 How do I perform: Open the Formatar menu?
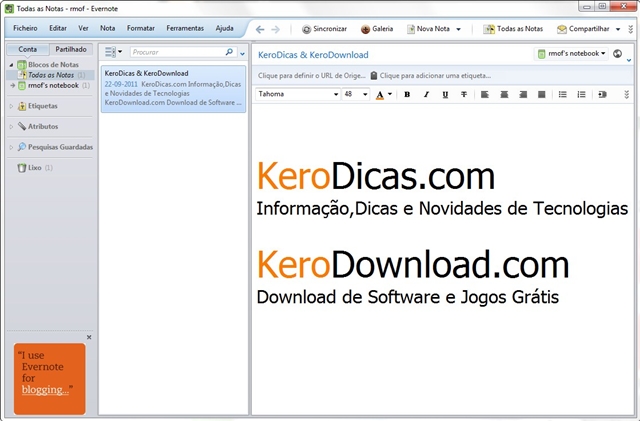click(x=141, y=28)
